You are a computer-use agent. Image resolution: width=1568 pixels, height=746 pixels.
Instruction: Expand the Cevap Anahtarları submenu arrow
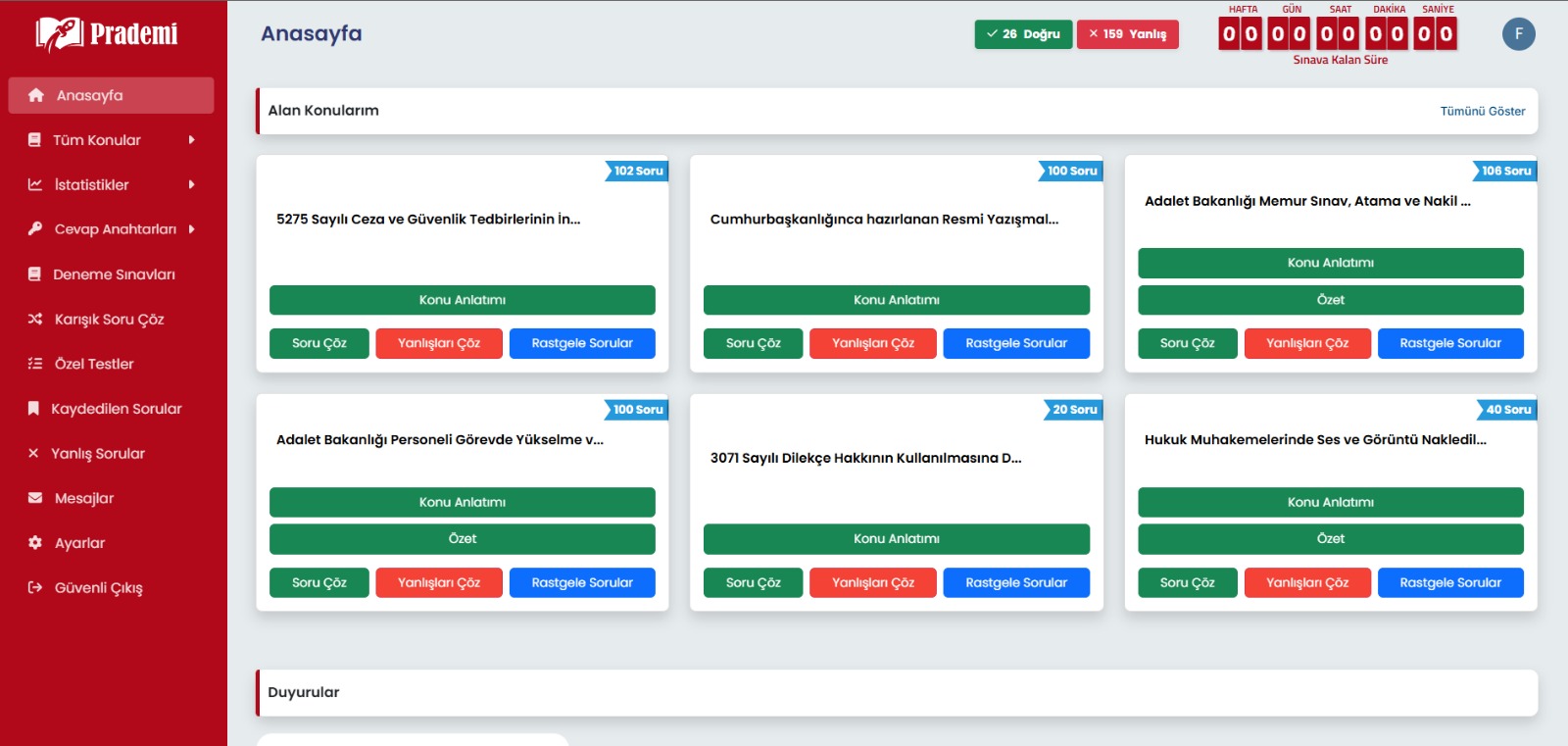[192, 229]
